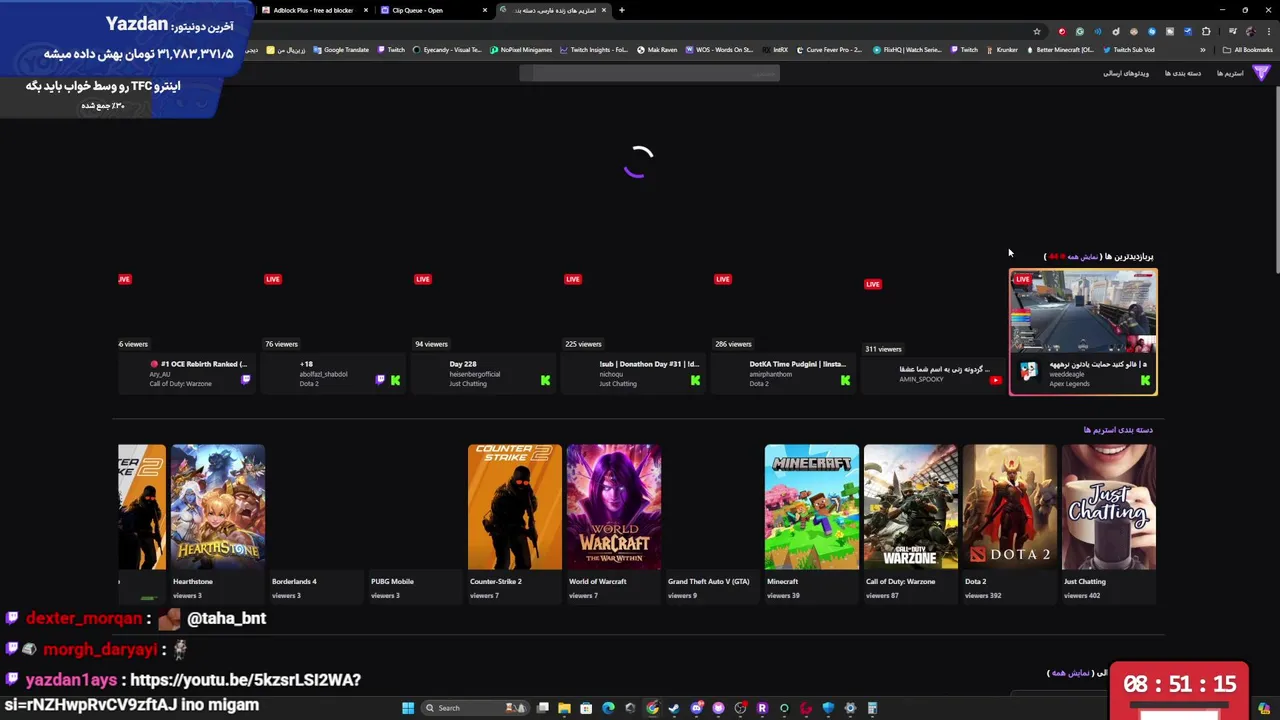The width and height of the screenshot is (1280, 720).
Task: Select the Counter-Strike 2 category cover
Action: point(514,507)
